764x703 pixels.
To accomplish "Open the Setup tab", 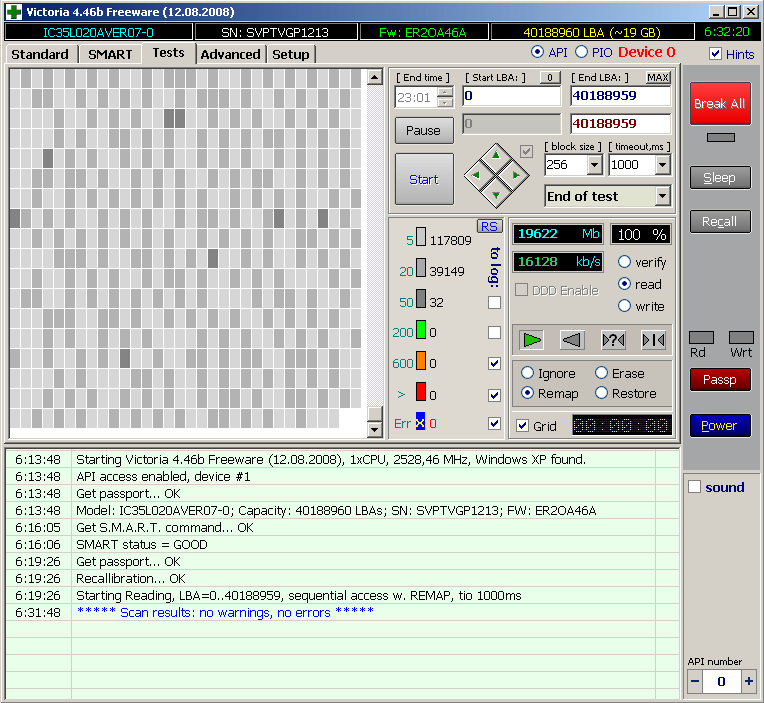I will pyautogui.click(x=291, y=54).
